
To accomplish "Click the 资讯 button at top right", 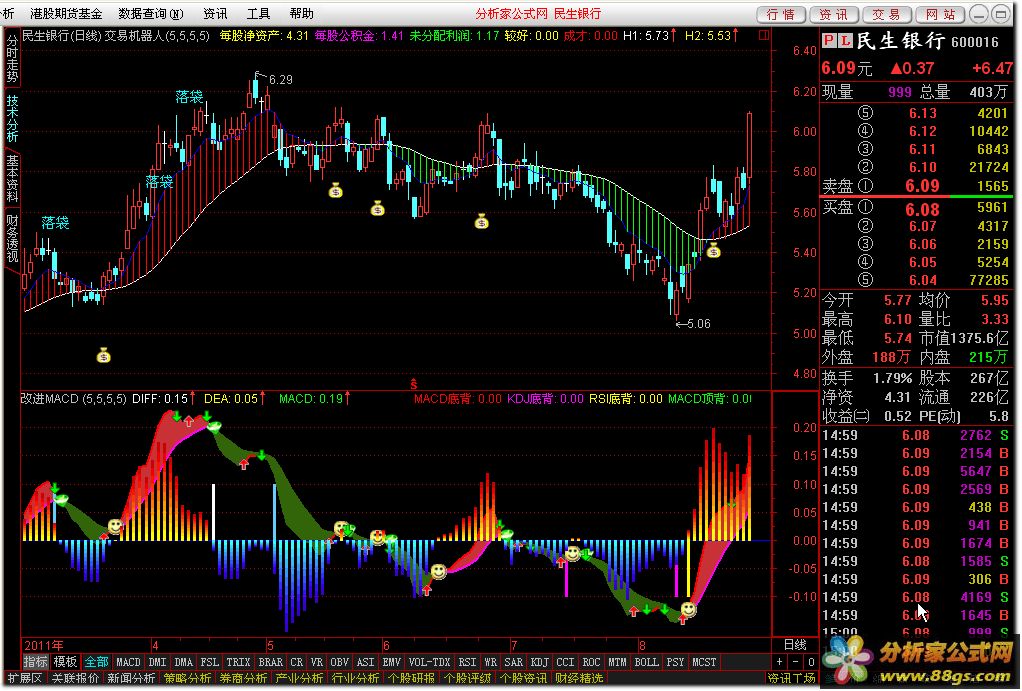I will coord(834,14).
